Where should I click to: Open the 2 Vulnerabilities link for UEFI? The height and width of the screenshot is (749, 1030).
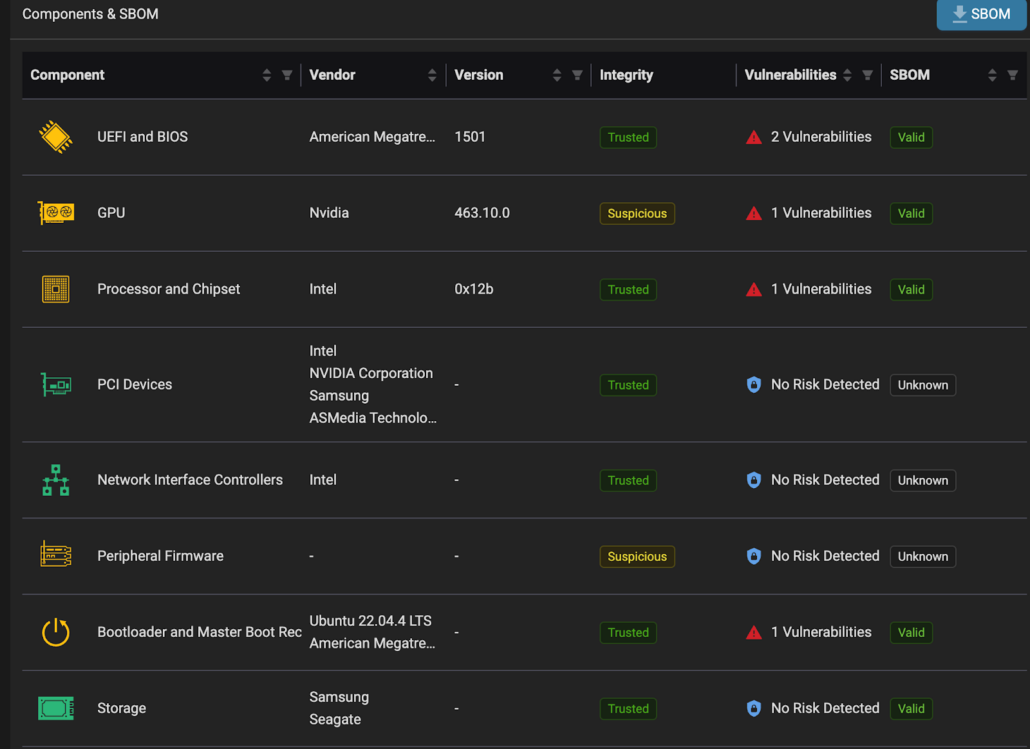pyautogui.click(x=820, y=137)
